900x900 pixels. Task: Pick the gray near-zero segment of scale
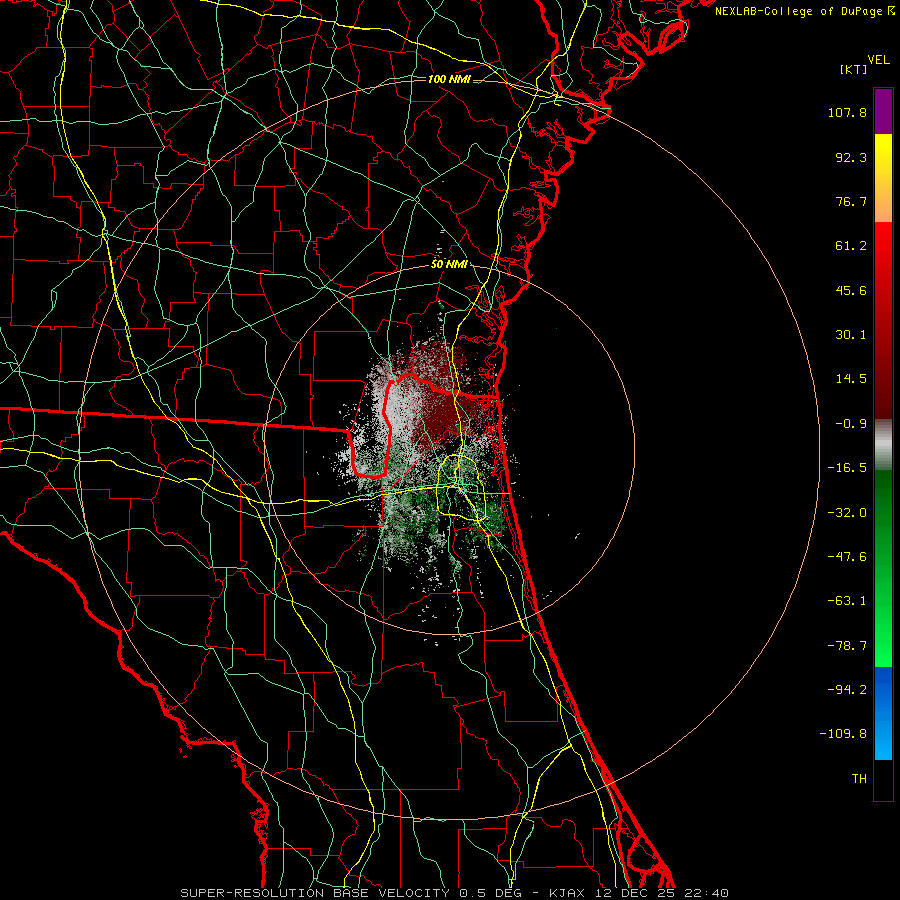pos(883,445)
